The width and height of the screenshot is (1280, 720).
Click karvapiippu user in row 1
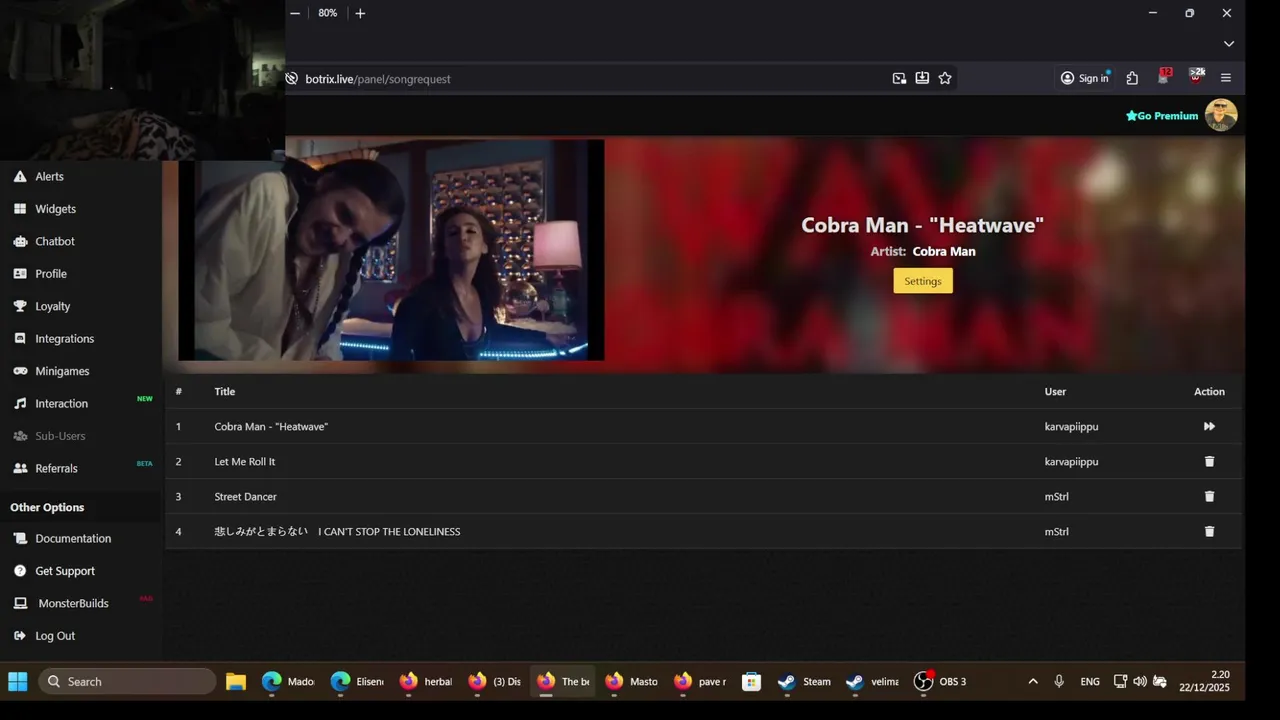[1072, 426]
